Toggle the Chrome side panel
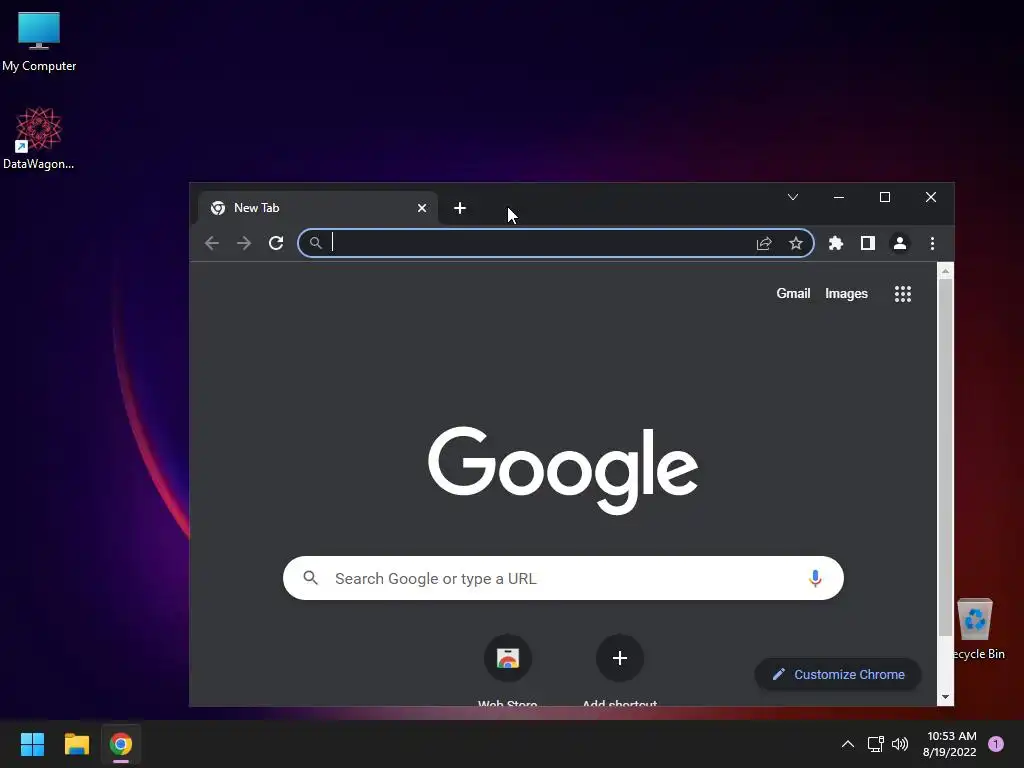 click(x=868, y=244)
